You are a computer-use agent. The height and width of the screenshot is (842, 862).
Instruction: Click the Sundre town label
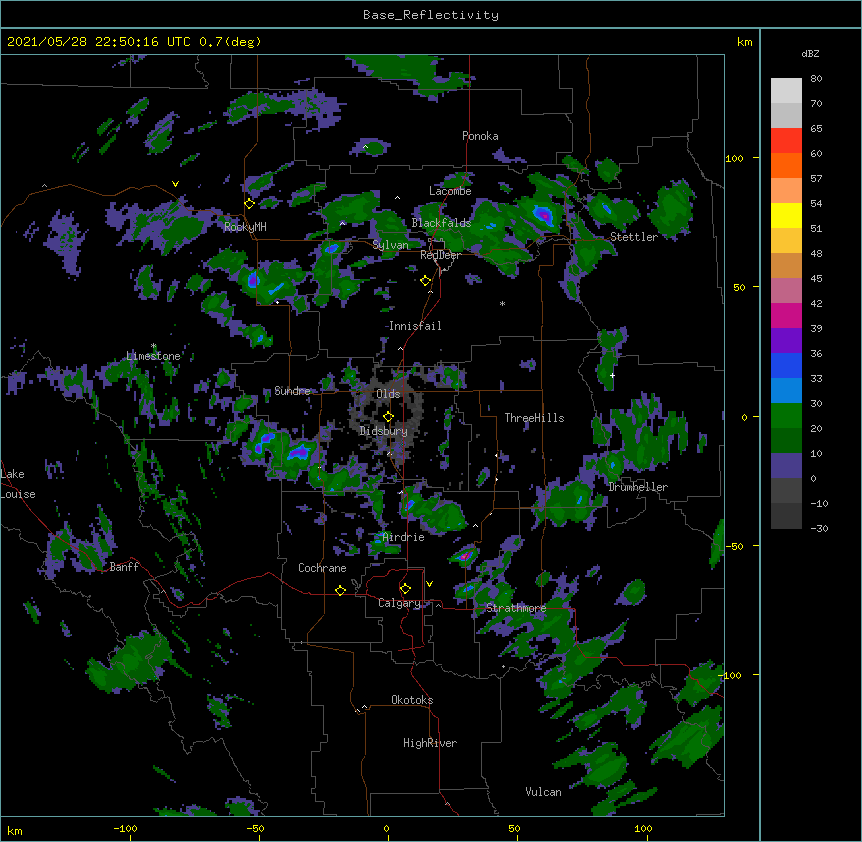pyautogui.click(x=292, y=391)
